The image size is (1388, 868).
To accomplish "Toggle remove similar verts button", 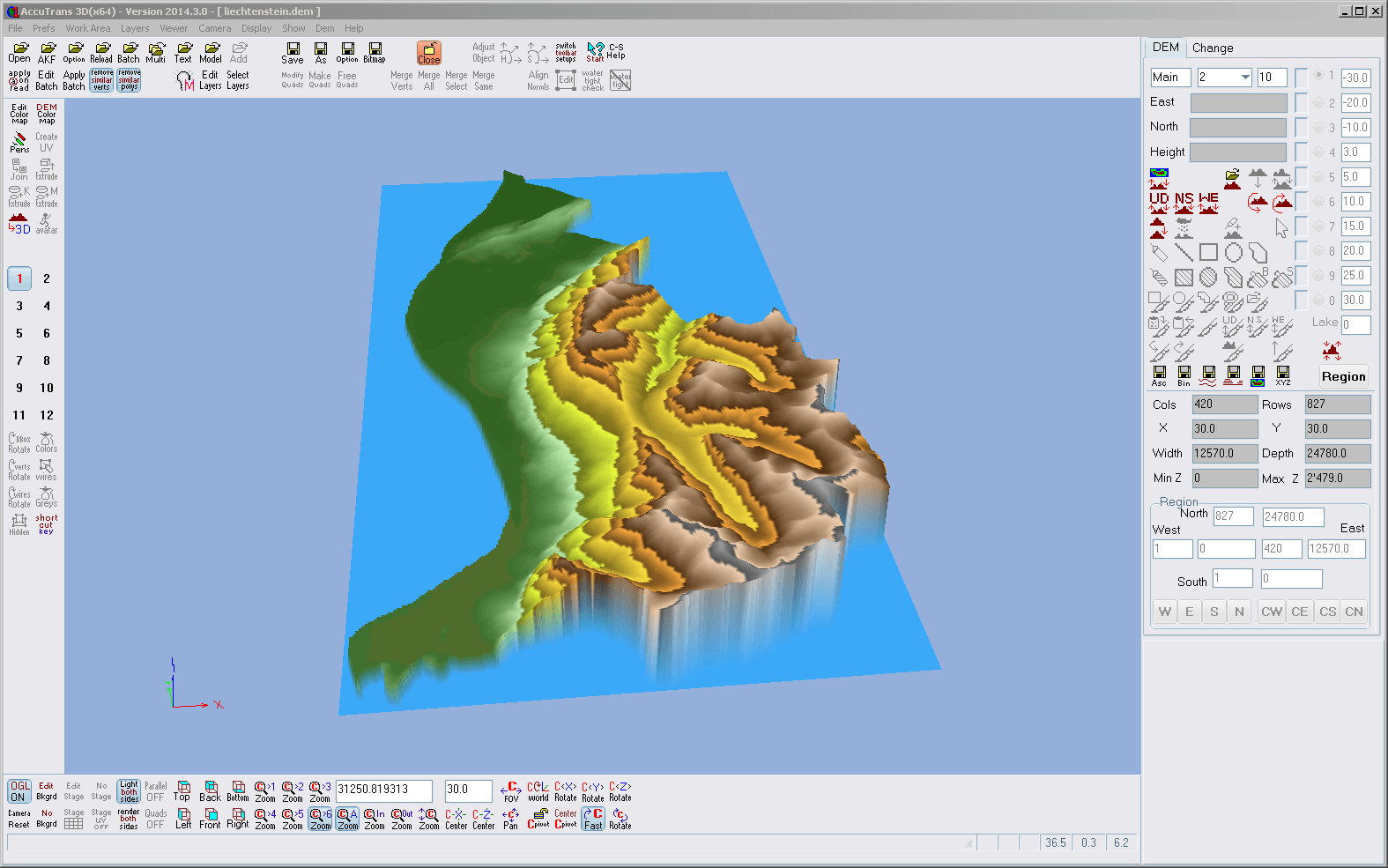I will tap(101, 80).
